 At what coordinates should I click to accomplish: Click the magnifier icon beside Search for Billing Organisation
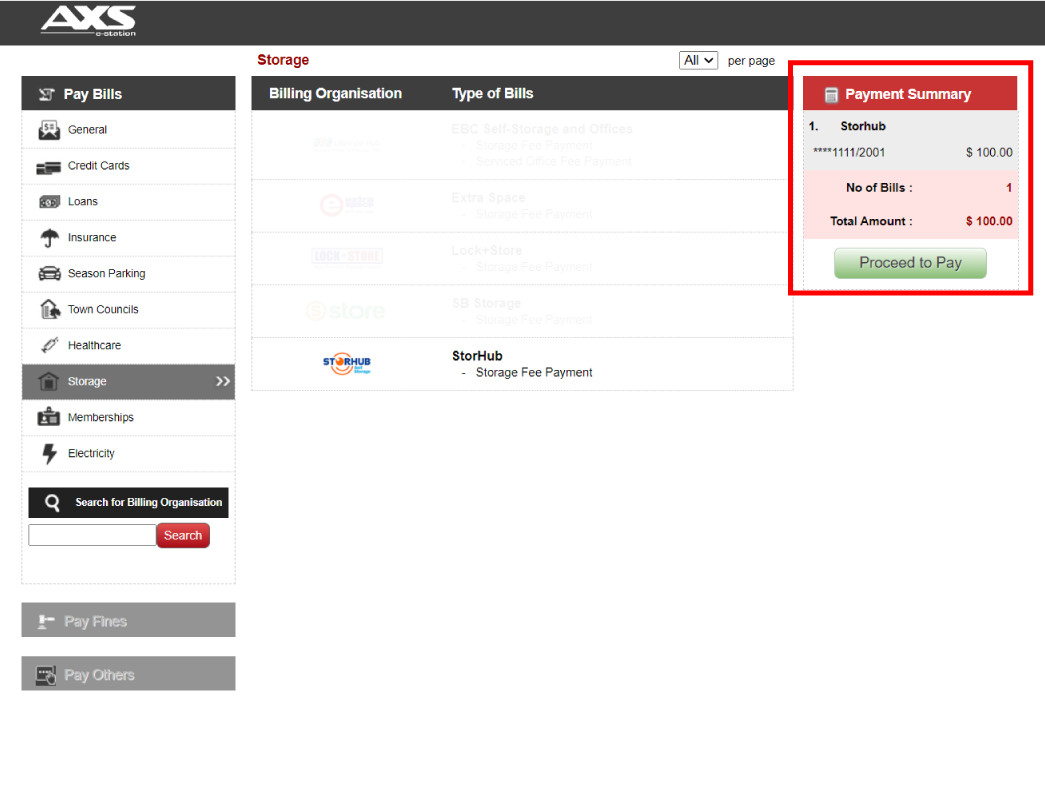[52, 502]
